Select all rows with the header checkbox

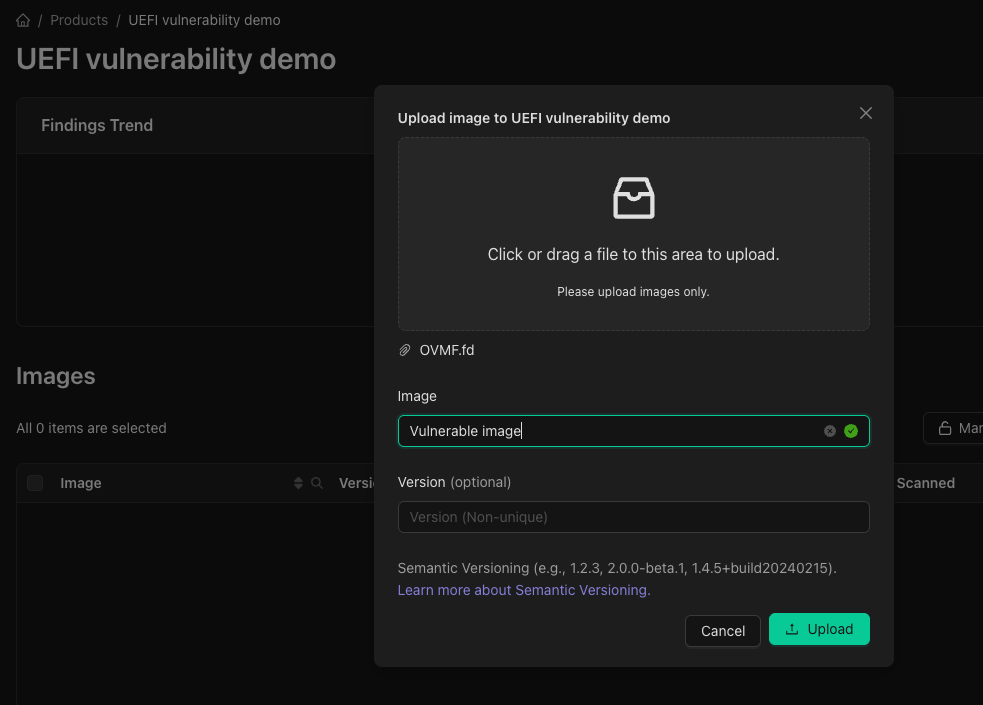[35, 481]
